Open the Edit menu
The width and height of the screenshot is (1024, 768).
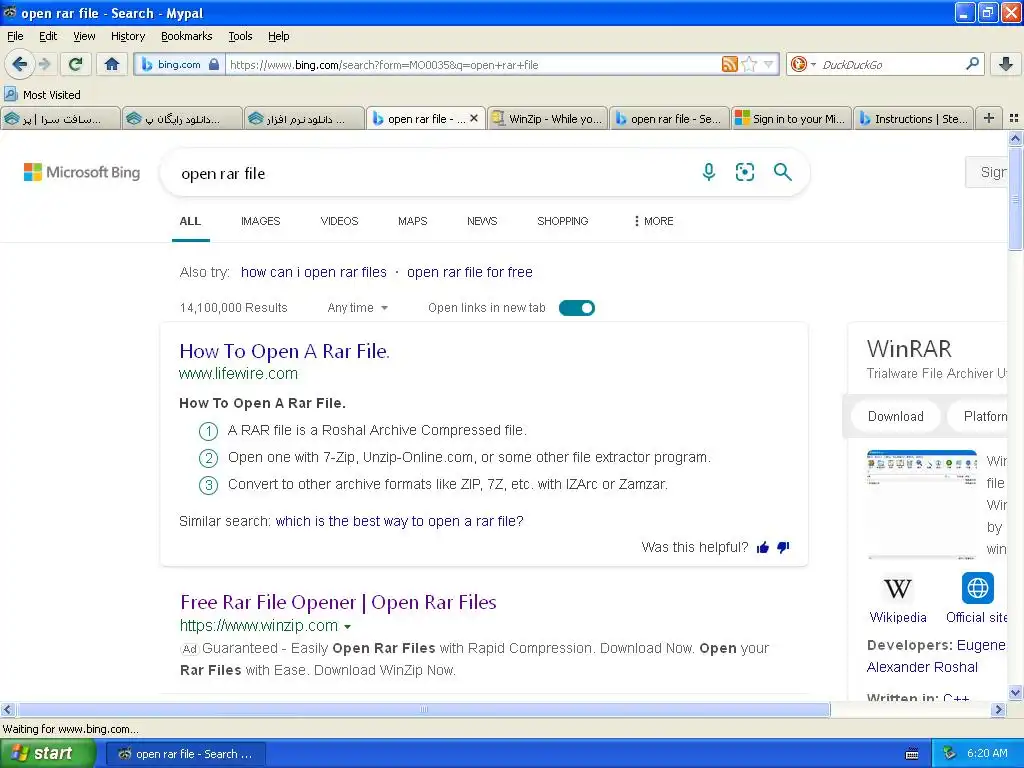[48, 36]
